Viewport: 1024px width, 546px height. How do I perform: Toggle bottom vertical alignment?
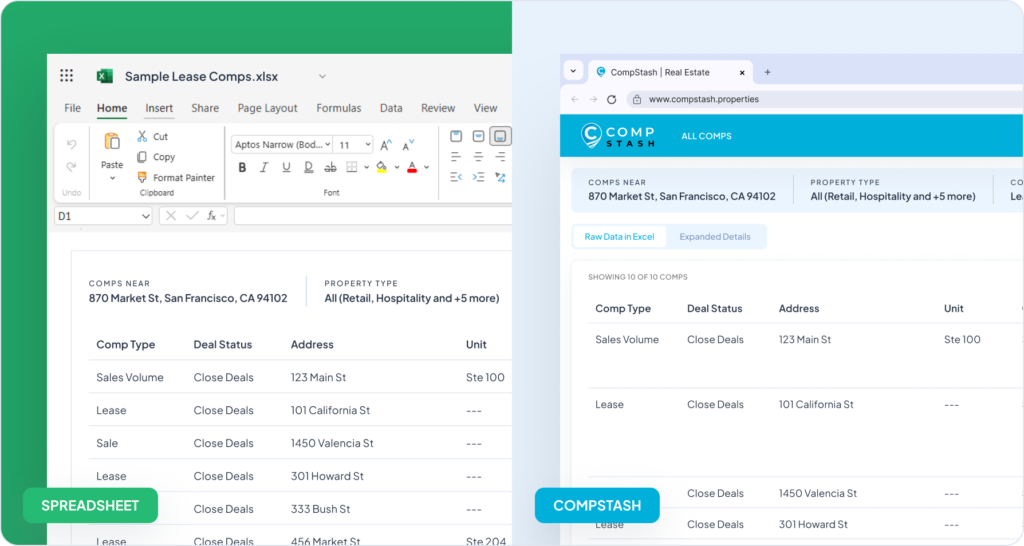tap(500, 136)
